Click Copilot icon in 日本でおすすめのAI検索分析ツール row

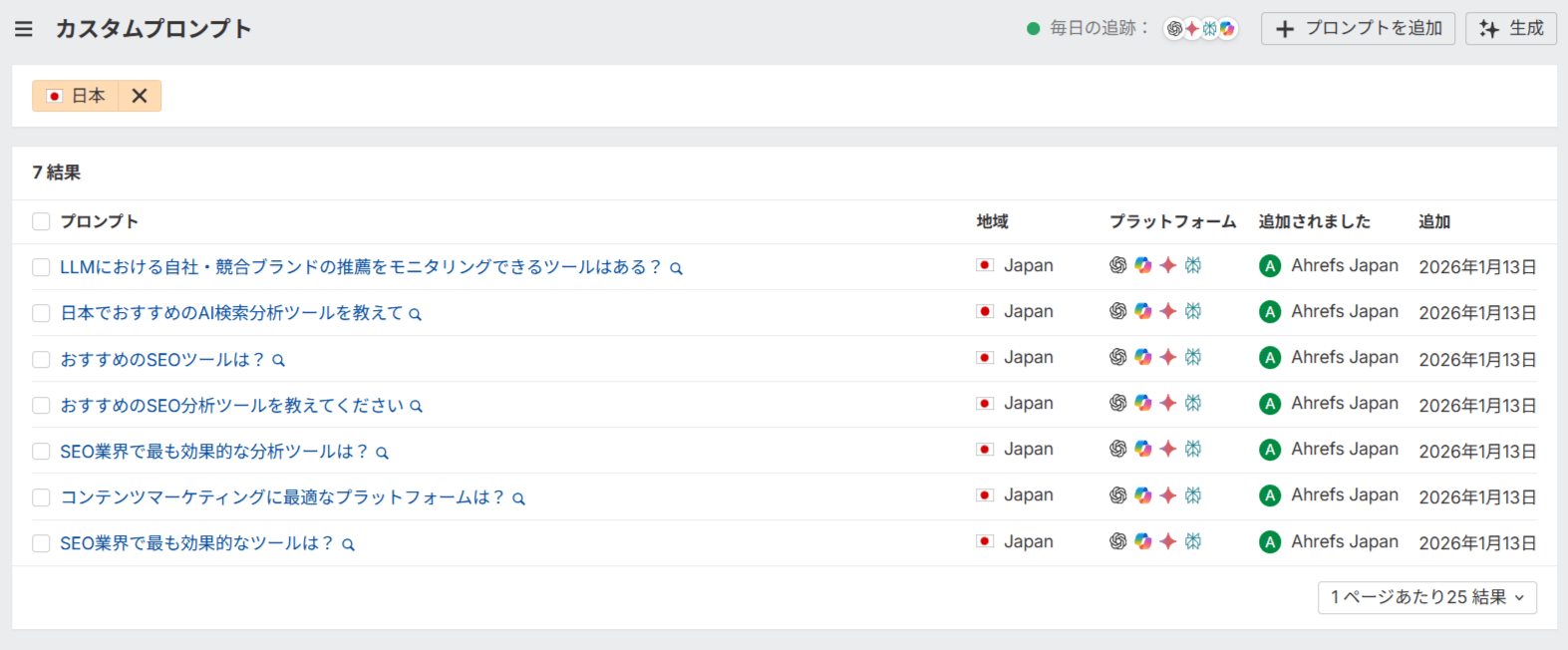1143,311
